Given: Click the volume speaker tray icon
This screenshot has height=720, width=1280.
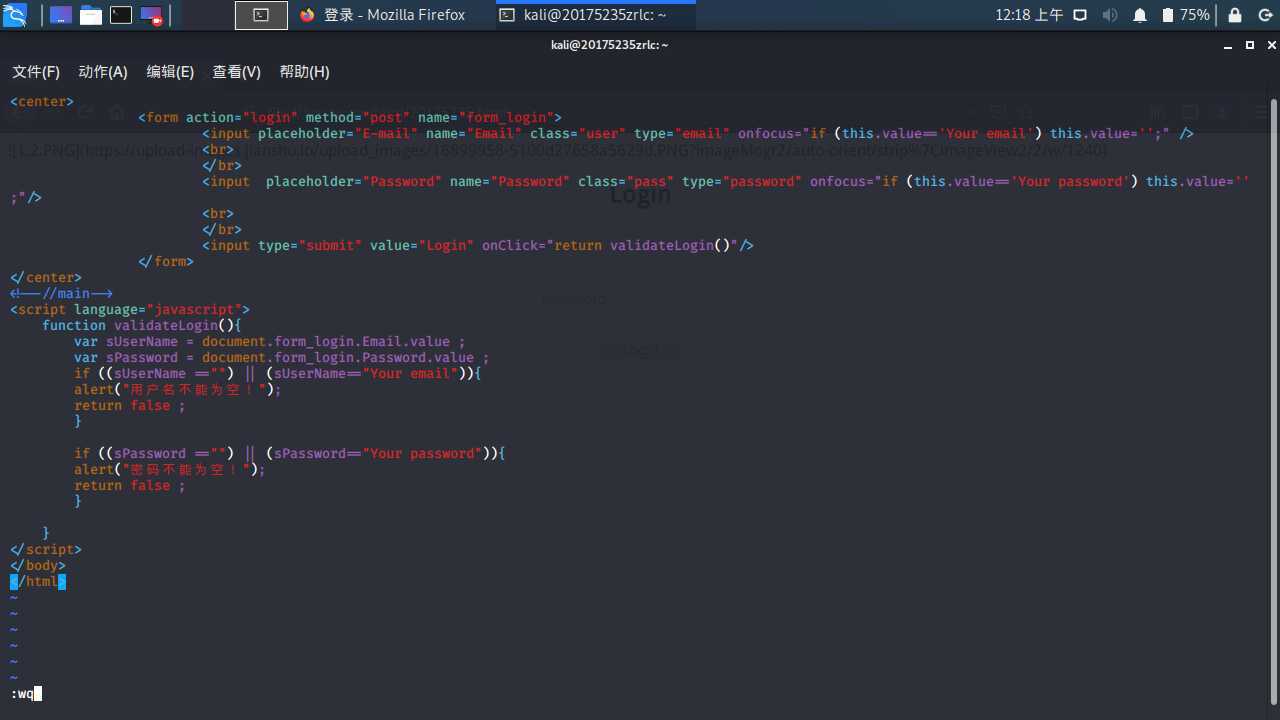Looking at the screenshot, I should click(x=1110, y=15).
